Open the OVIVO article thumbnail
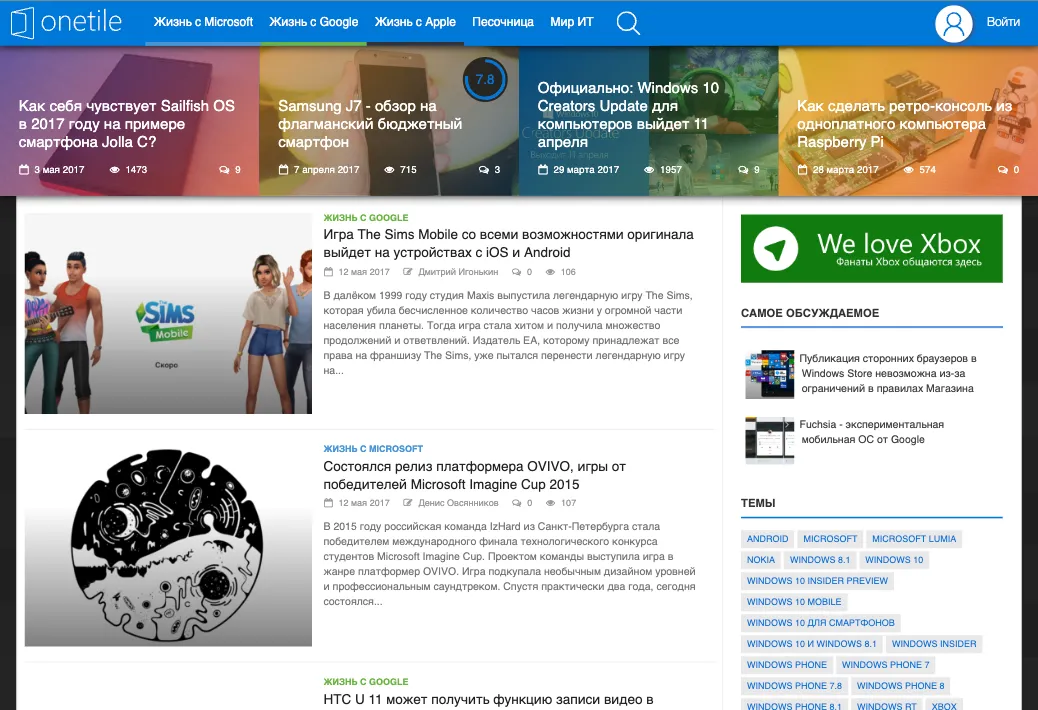This screenshot has height=710, width=1038. (168, 545)
